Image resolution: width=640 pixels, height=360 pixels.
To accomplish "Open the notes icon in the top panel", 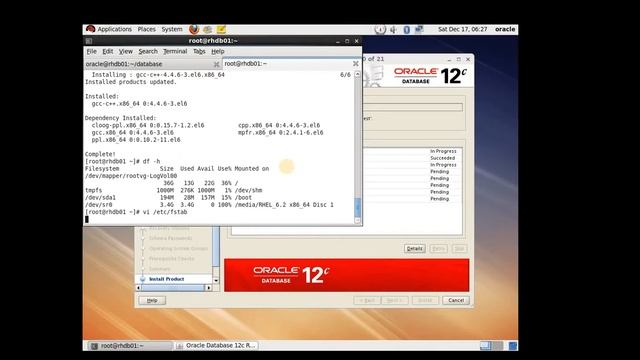I will [221, 29].
